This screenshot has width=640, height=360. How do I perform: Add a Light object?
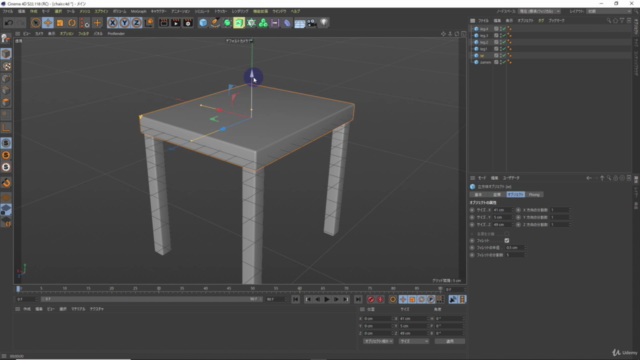click(324, 23)
